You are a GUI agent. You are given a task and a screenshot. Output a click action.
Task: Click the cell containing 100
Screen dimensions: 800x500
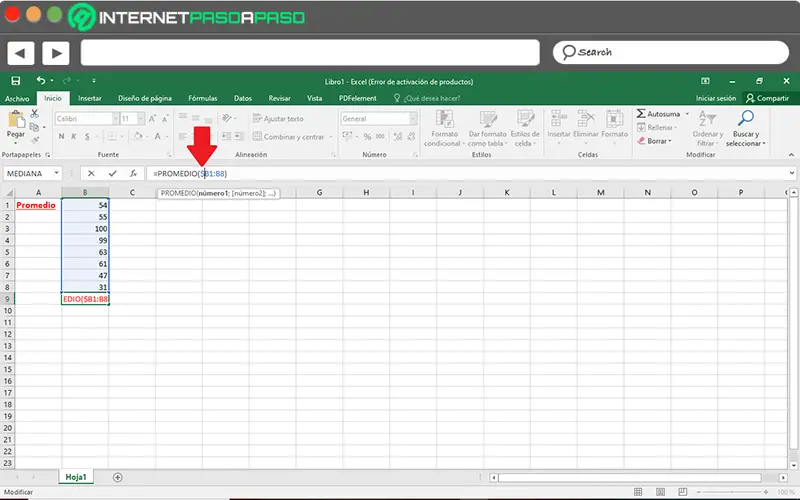coord(85,229)
